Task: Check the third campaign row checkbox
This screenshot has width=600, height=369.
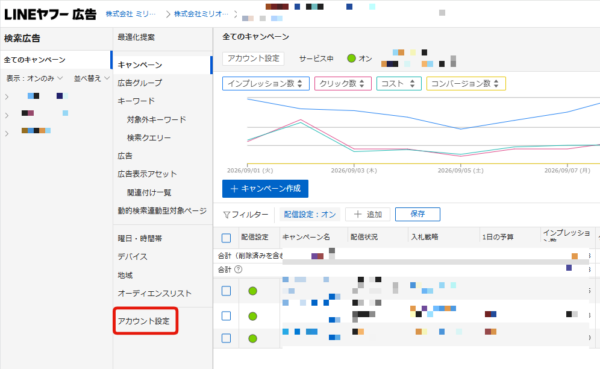Action: click(x=226, y=338)
